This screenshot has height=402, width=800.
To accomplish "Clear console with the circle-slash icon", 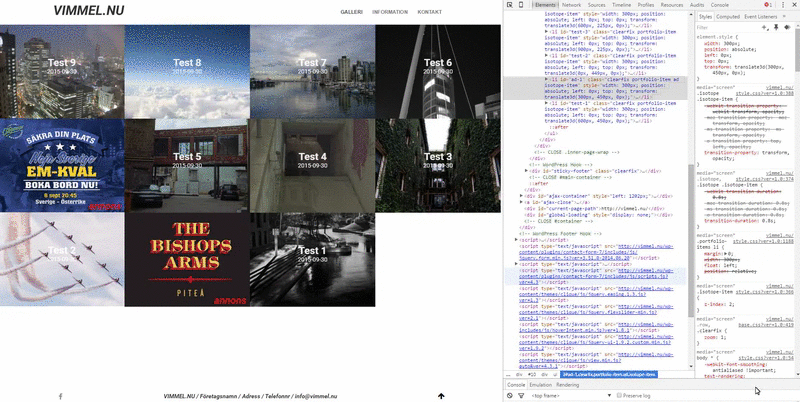I will click(510, 395).
